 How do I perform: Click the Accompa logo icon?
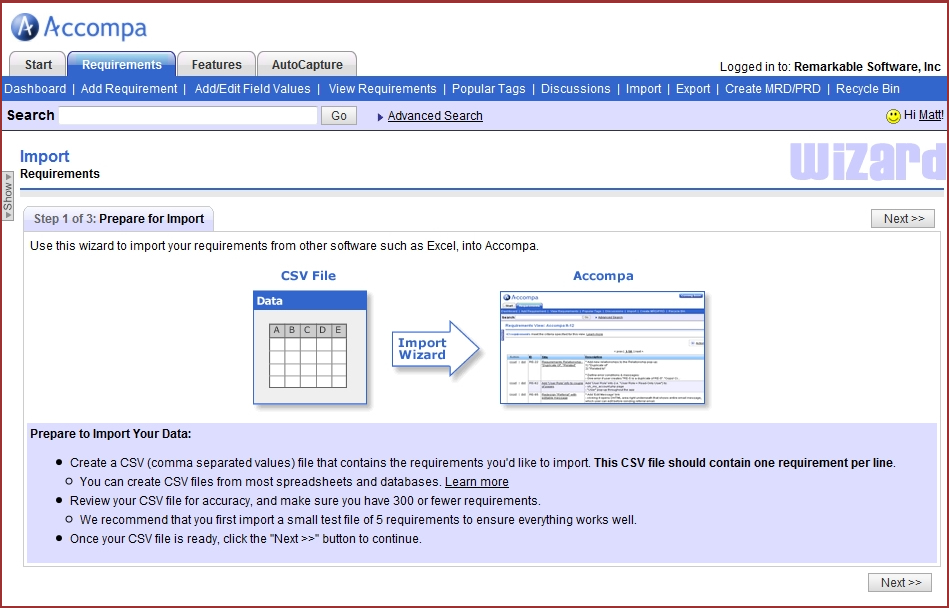click(25, 27)
